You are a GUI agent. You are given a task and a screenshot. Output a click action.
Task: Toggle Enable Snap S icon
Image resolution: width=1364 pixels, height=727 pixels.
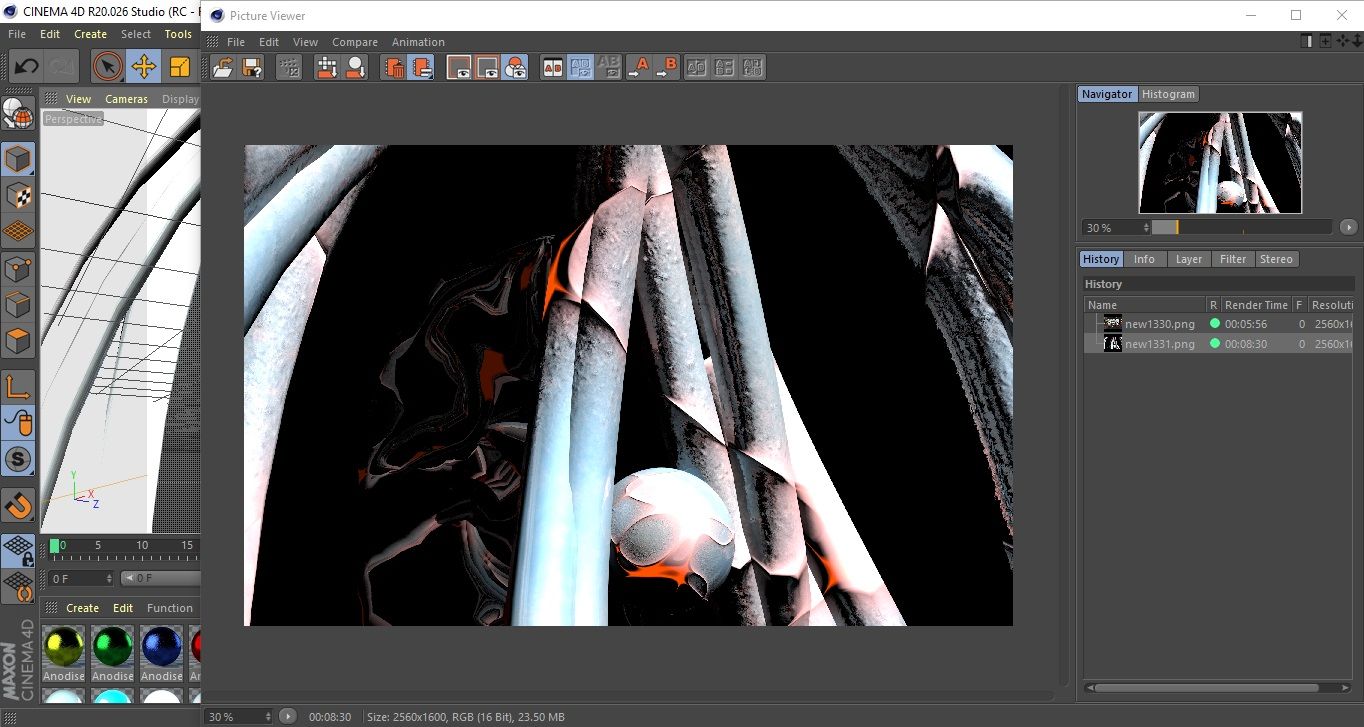coord(18,459)
